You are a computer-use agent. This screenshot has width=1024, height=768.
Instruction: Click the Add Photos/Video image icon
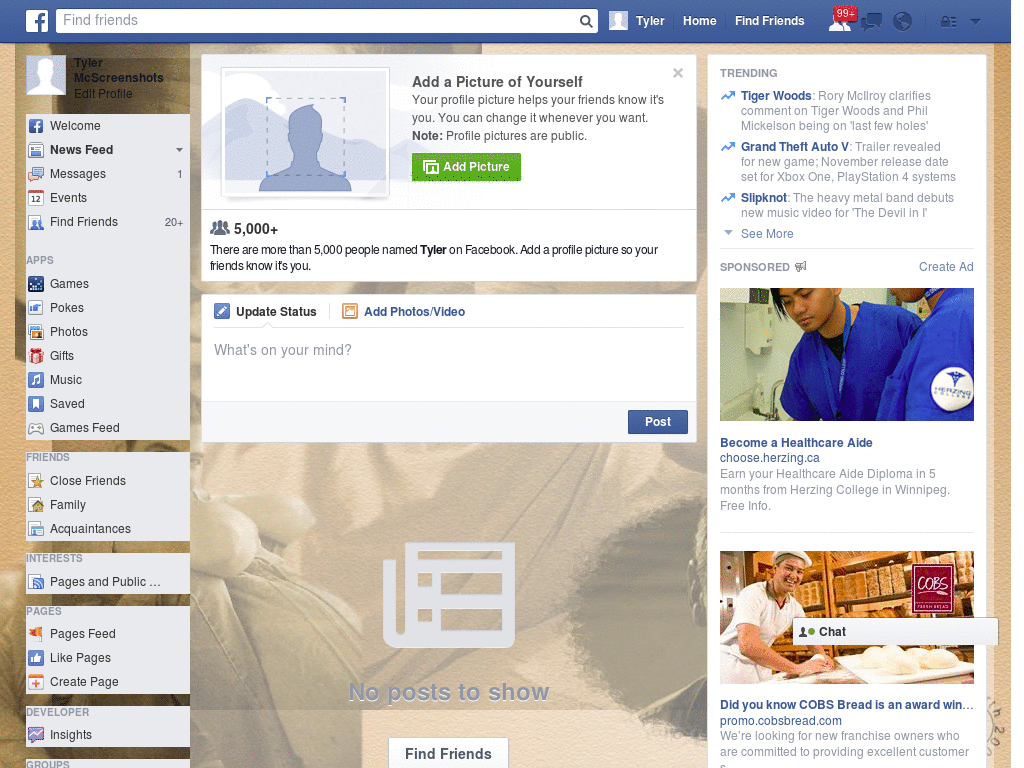coord(350,312)
